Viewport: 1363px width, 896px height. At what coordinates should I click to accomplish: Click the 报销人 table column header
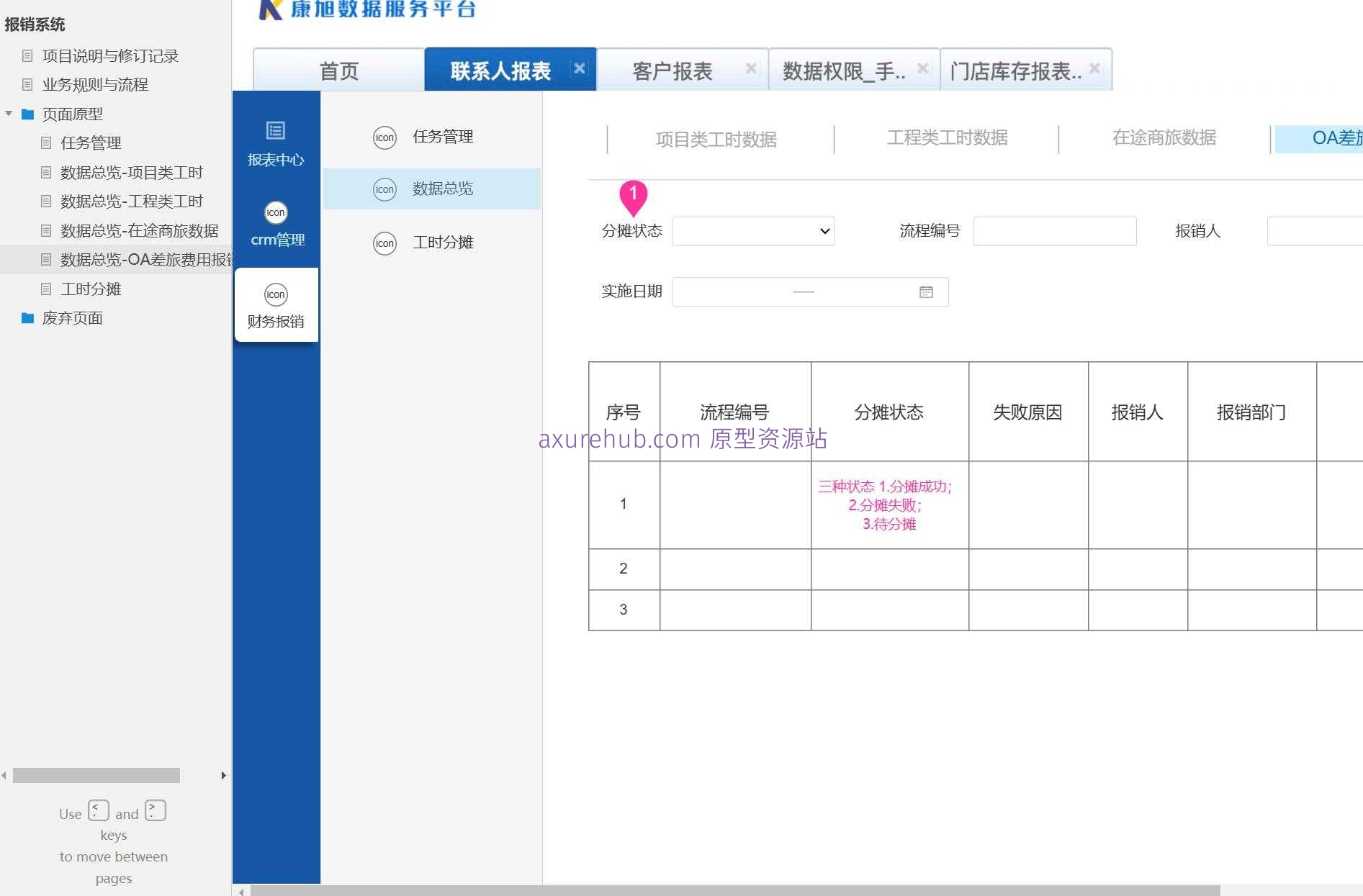click(x=1138, y=412)
